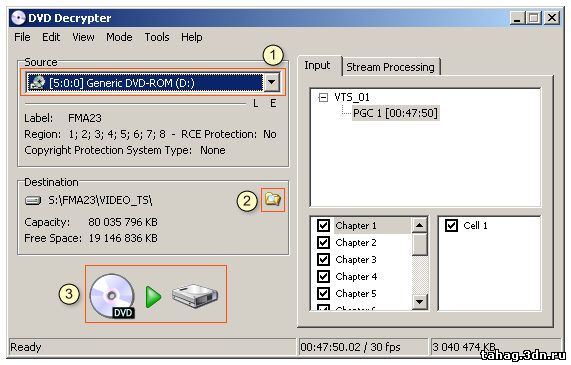Select PGC 1 [00:47:50] tree entry
571x365 pixels.
pyautogui.click(x=395, y=113)
